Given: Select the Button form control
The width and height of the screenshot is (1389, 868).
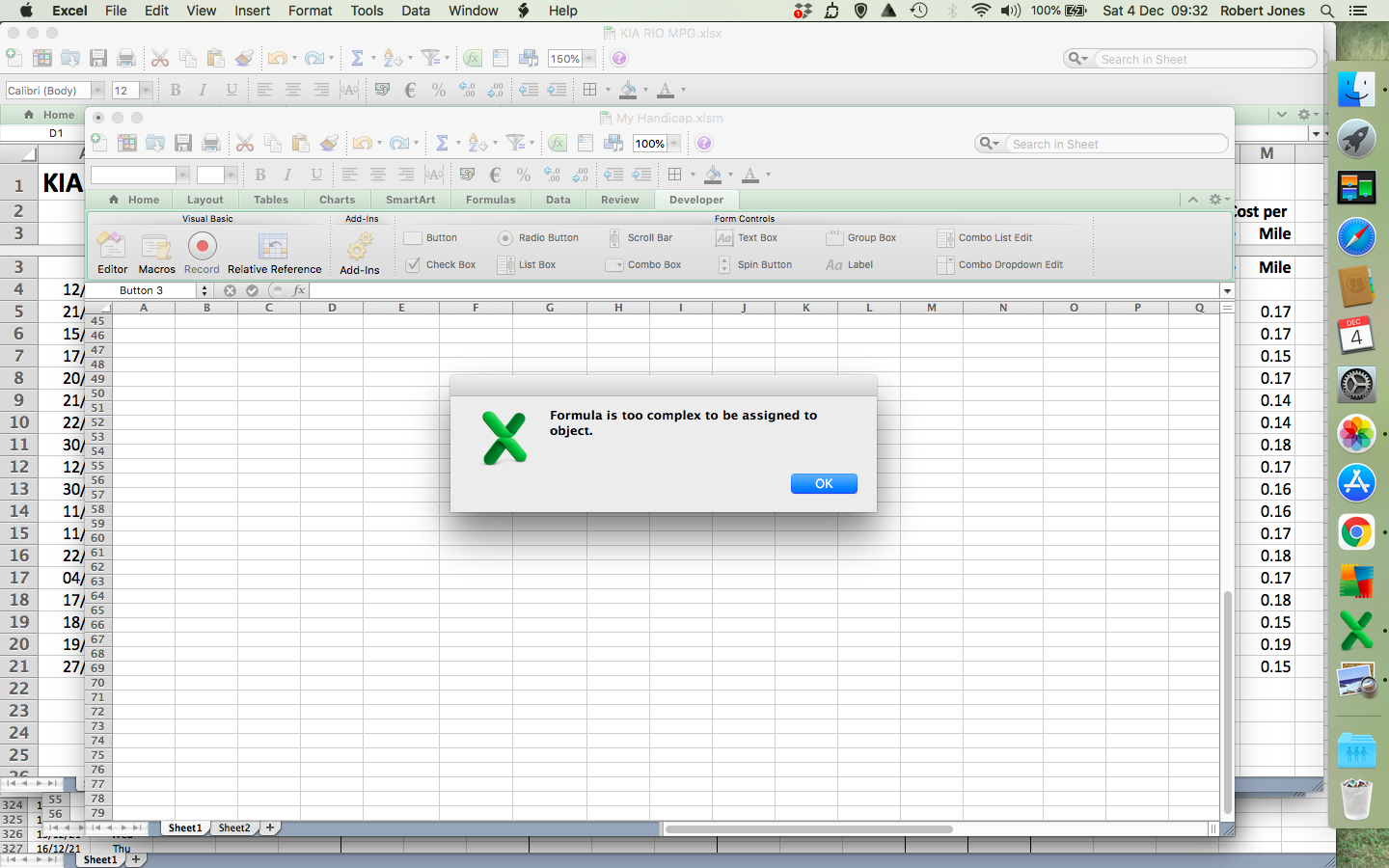Looking at the screenshot, I should tap(431, 238).
